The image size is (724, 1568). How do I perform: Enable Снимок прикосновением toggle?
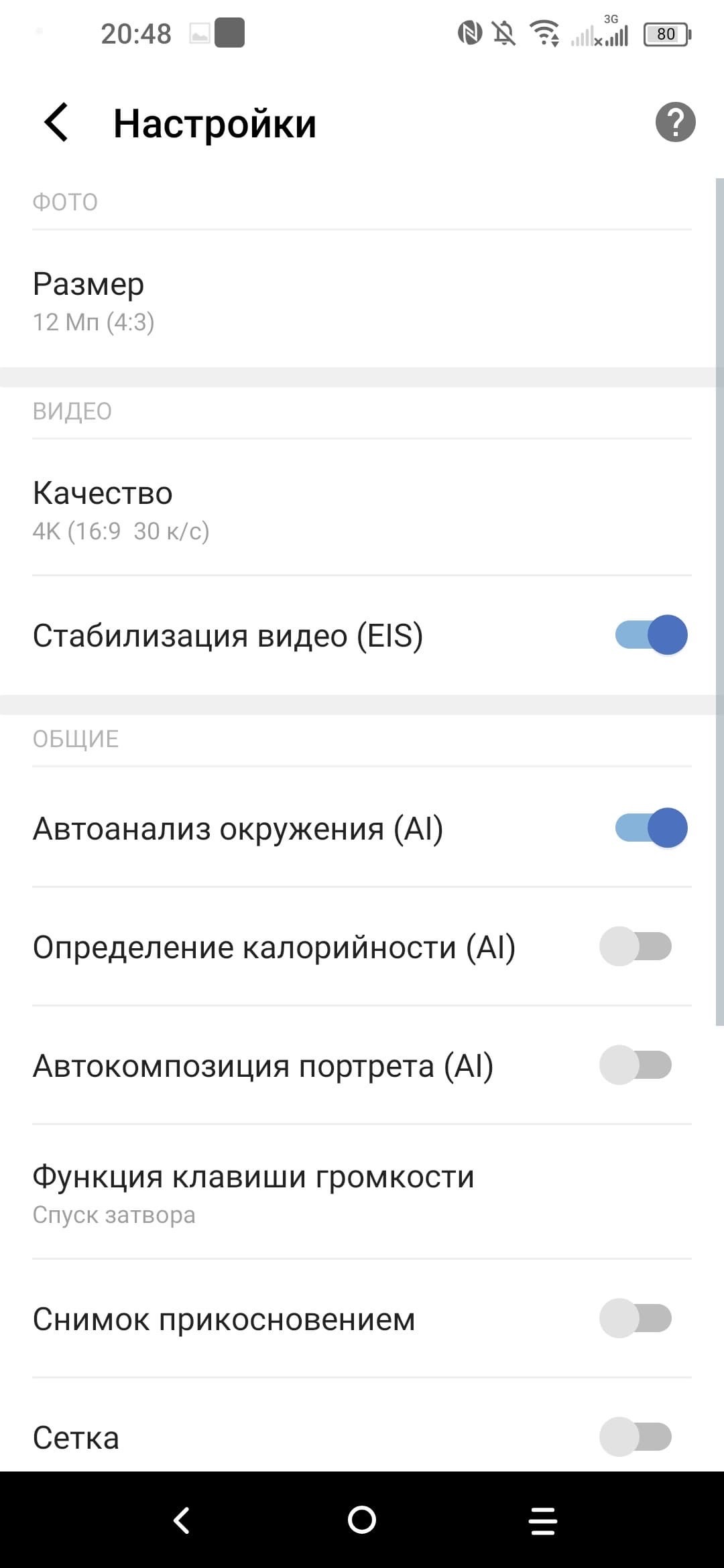pyautogui.click(x=636, y=1318)
